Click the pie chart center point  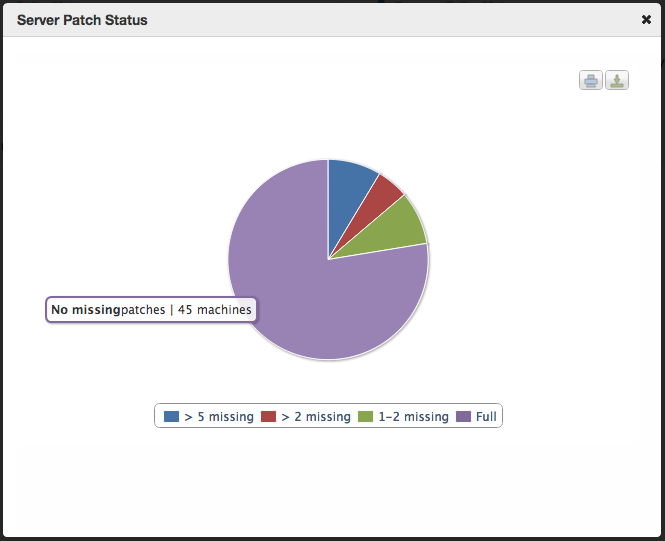click(329, 258)
